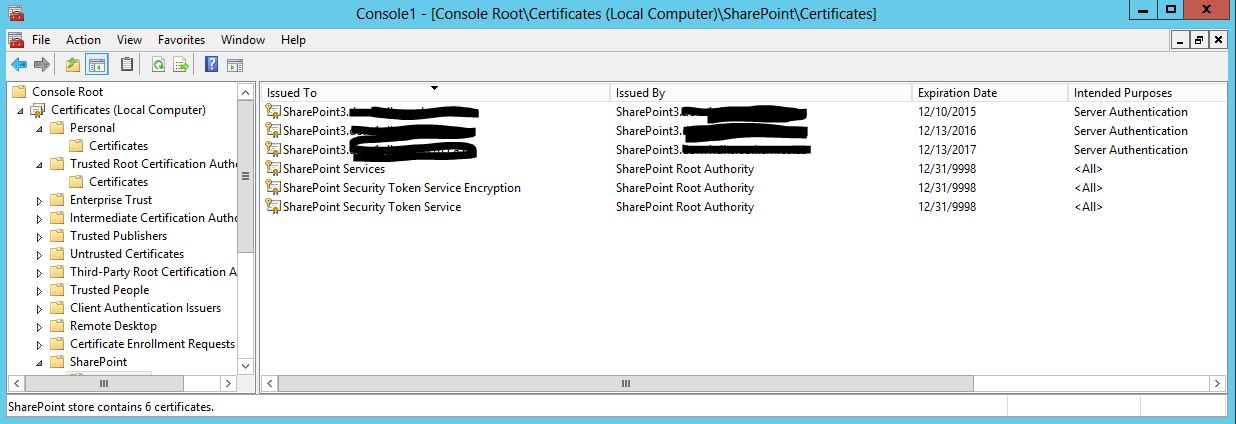Viewport: 1236px width, 424px height.
Task: Refresh the view with the green Refresh icon
Action: click(x=158, y=65)
